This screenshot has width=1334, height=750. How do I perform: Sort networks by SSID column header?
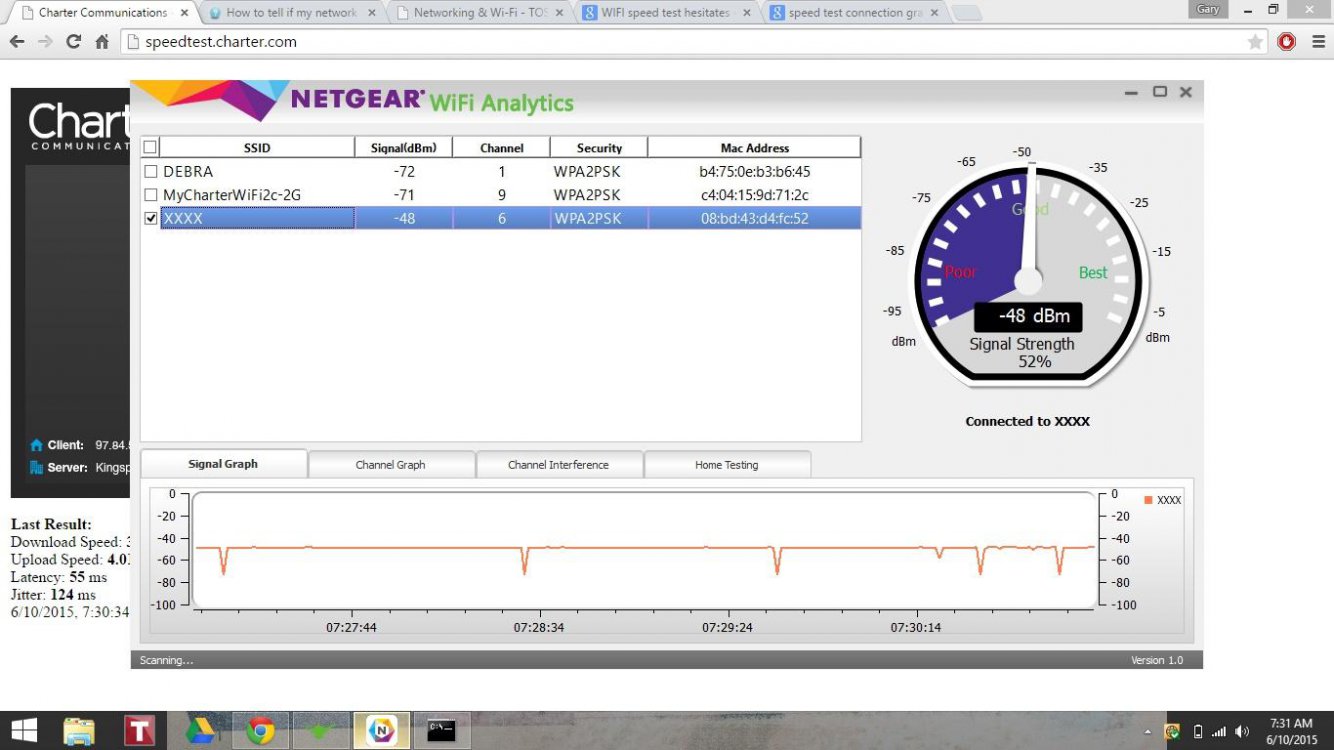pyautogui.click(x=257, y=148)
